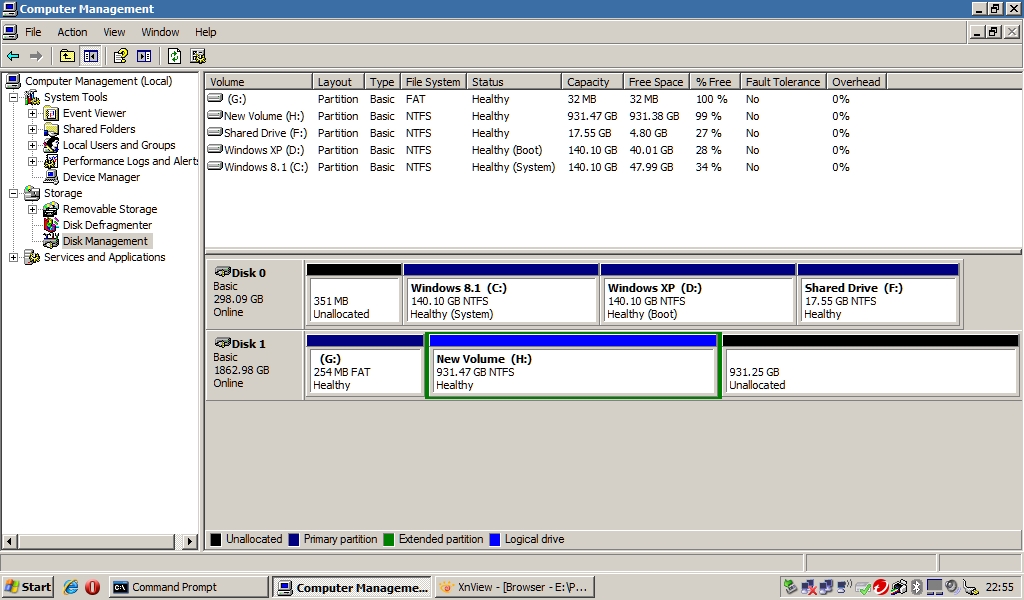Select the 351 MB Unallocated block on Disk 0
Image resolution: width=1024 pixels, height=600 pixels.
click(353, 294)
